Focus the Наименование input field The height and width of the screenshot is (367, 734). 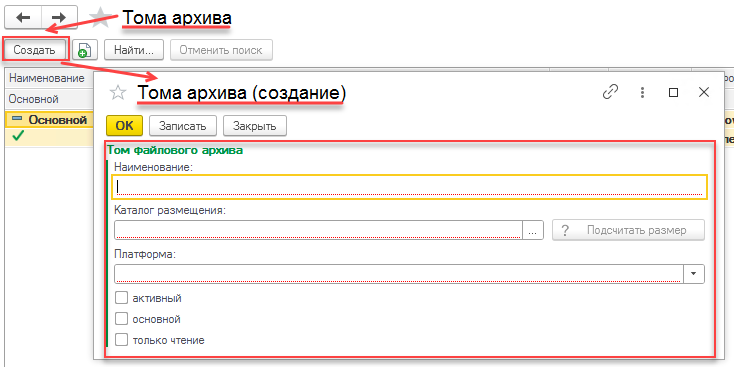[410, 187]
